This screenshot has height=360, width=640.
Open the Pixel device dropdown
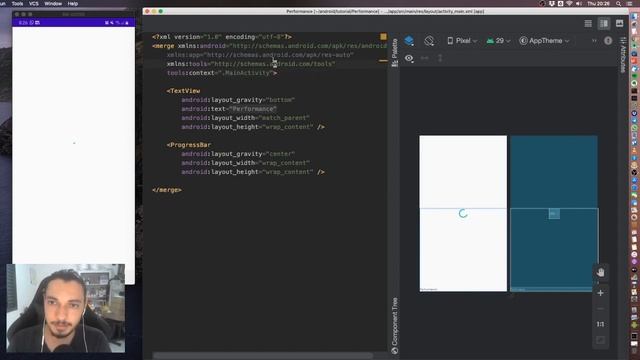coord(462,41)
